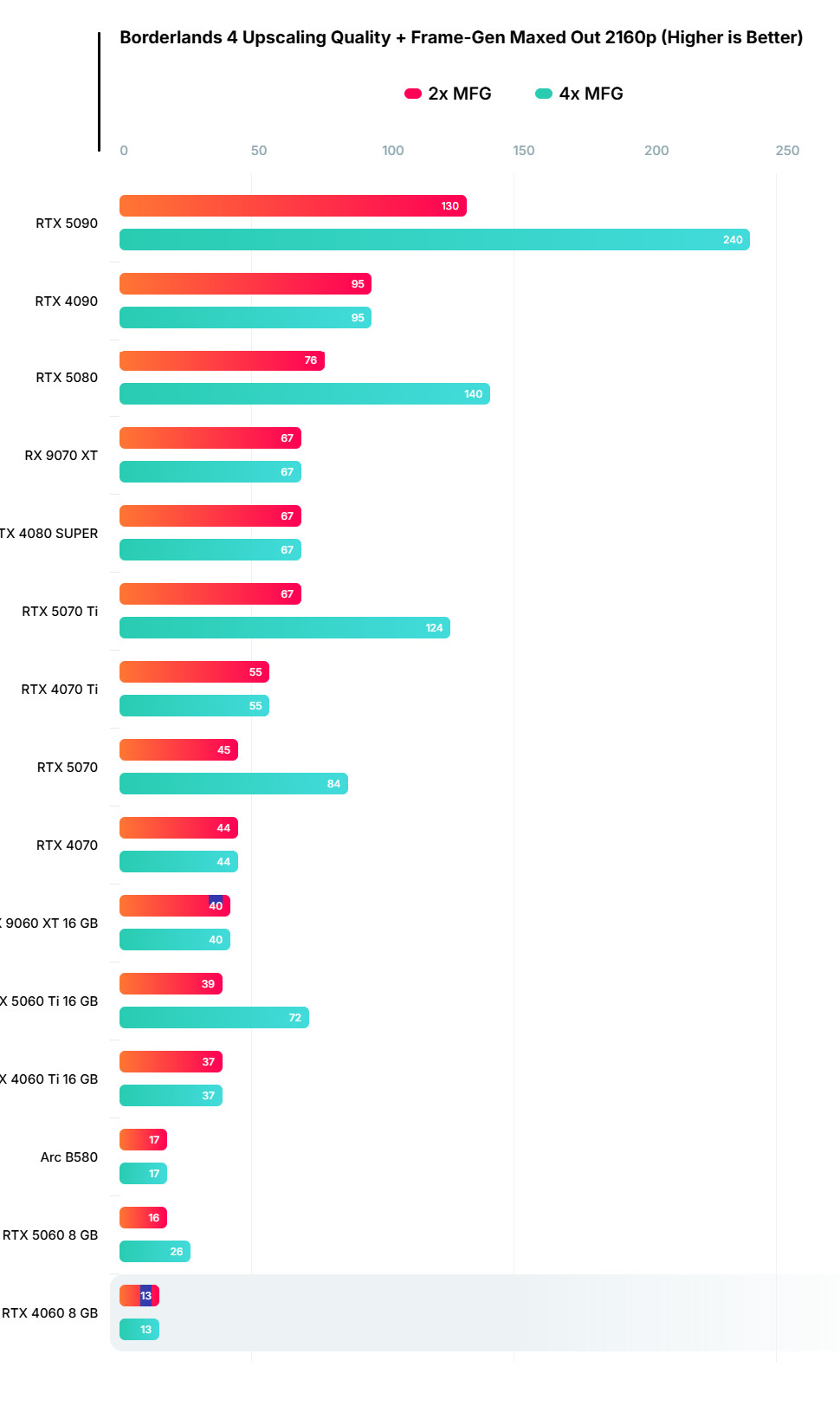Click the RTX 5060 Ti 16 GB 72 bar
840x1419 pixels.
[214, 1018]
